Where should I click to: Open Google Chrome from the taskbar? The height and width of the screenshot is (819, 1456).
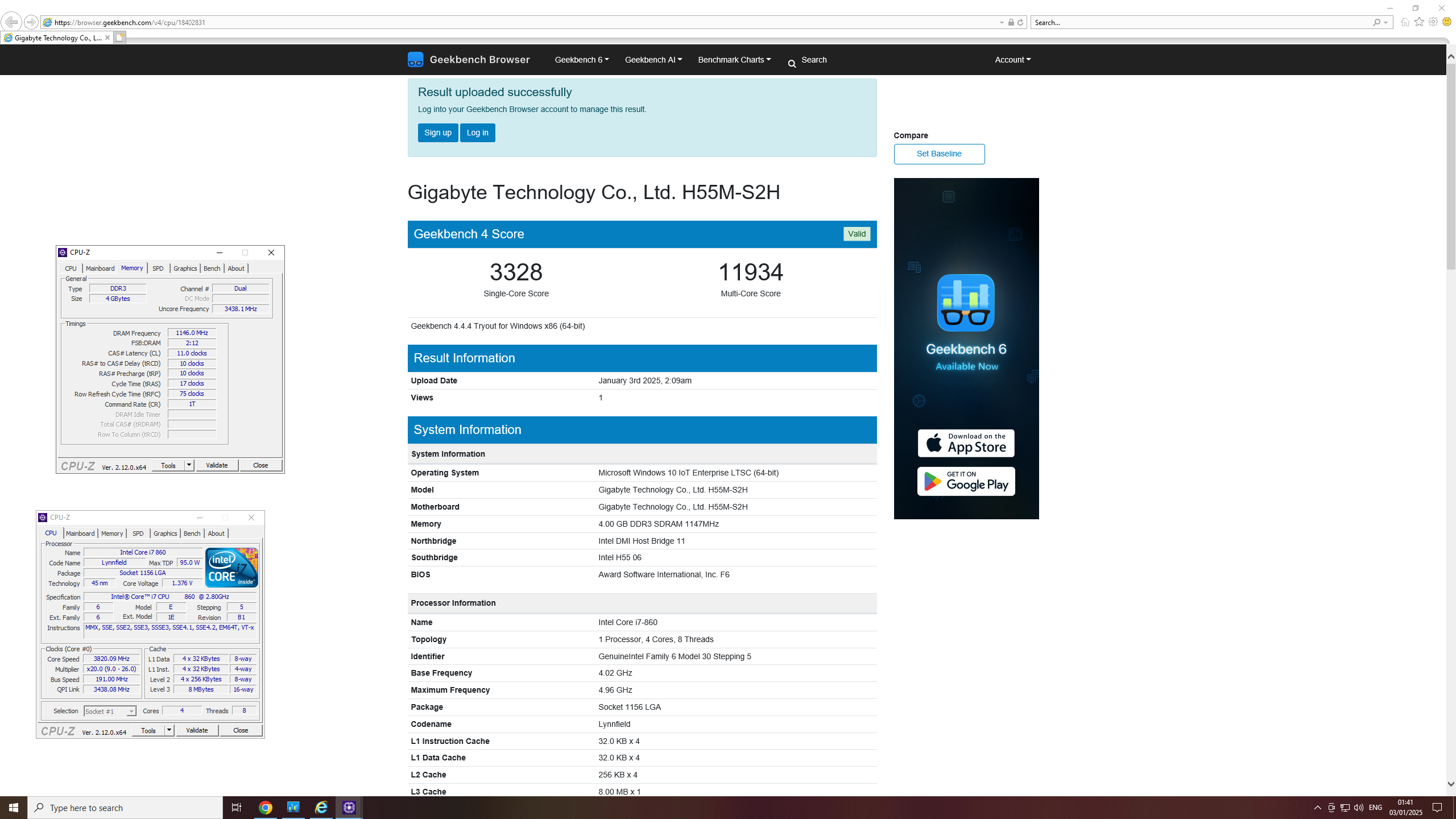[265, 808]
